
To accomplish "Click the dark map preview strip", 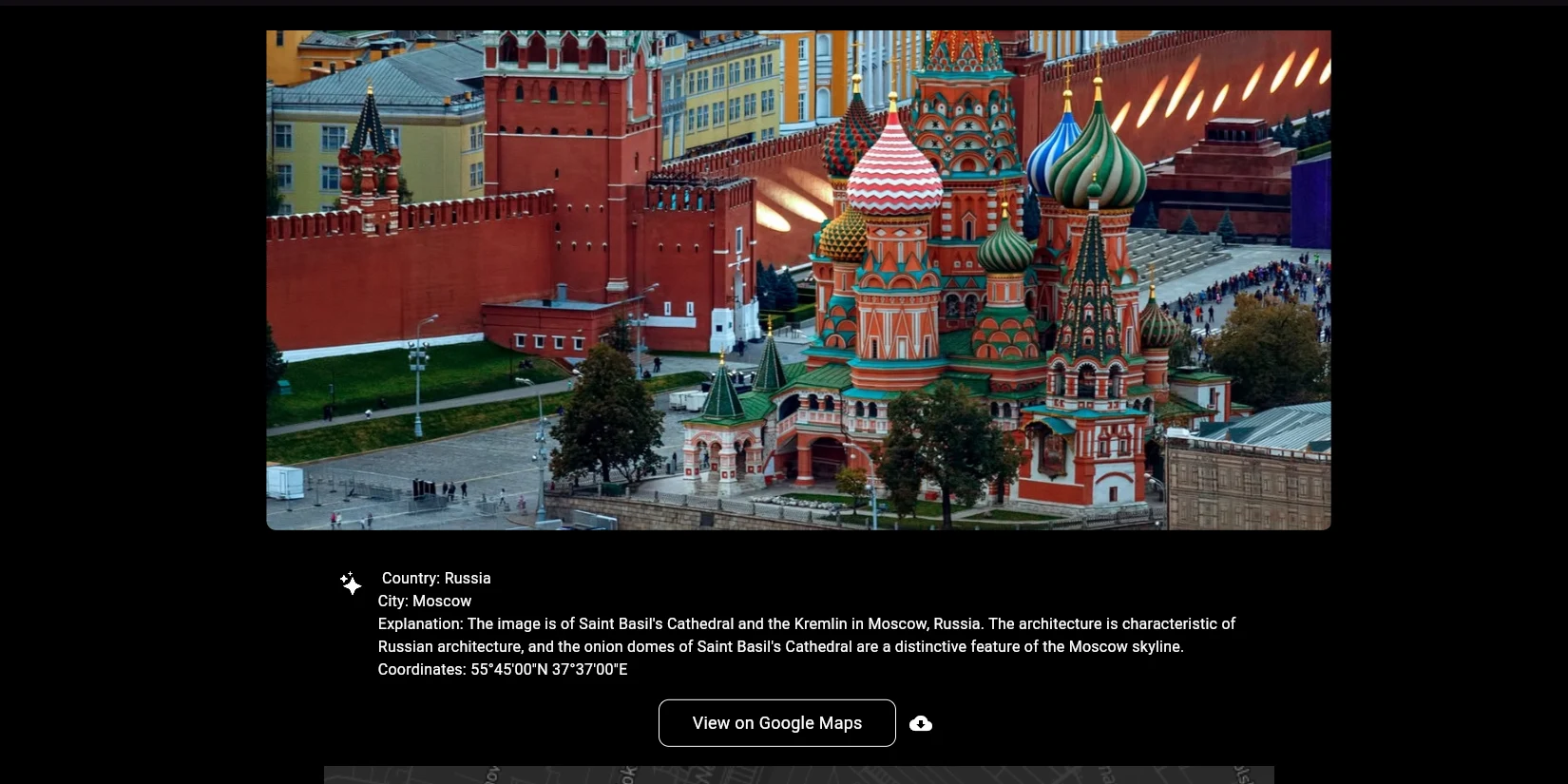I will click(x=798, y=774).
